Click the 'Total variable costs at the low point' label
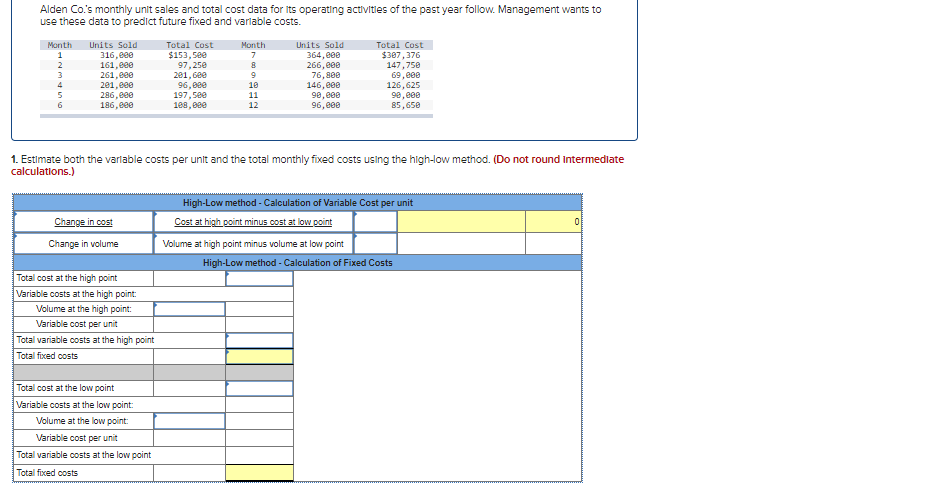950x504 pixels. 84,455
